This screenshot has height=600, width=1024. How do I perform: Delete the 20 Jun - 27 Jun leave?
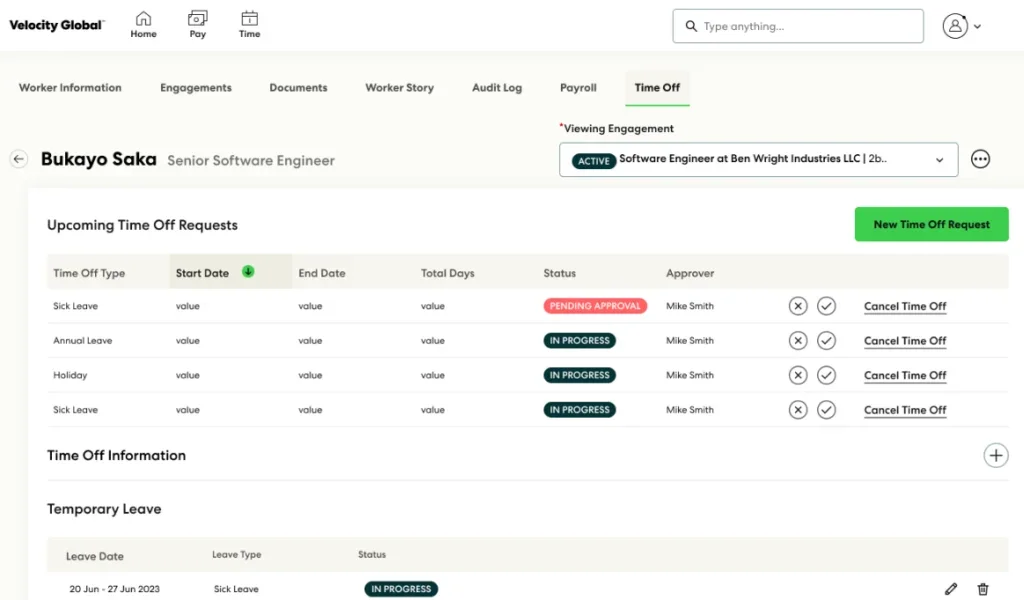click(x=982, y=589)
